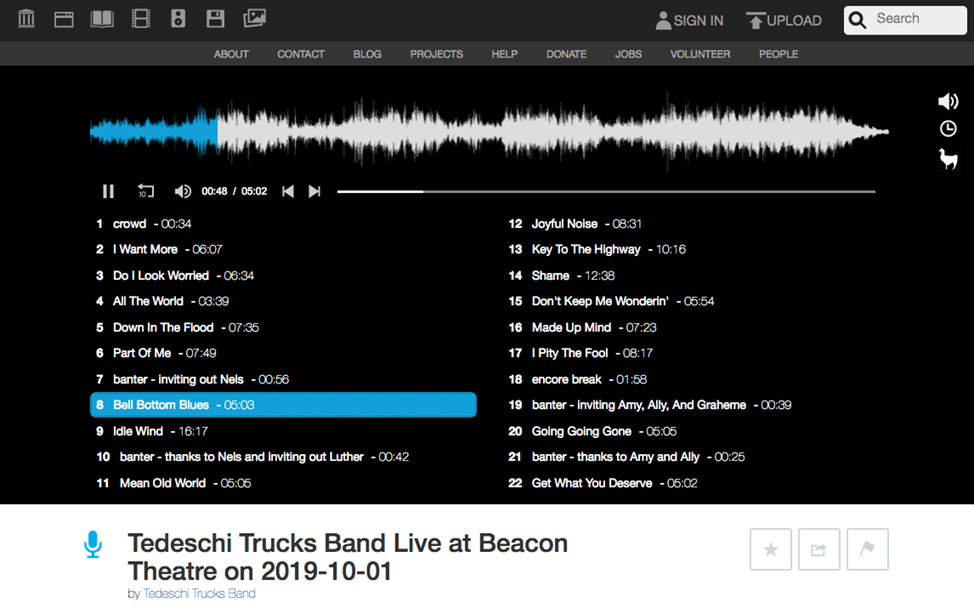Play track 5 Down In The Flood
The image size is (974, 614).
177,328
